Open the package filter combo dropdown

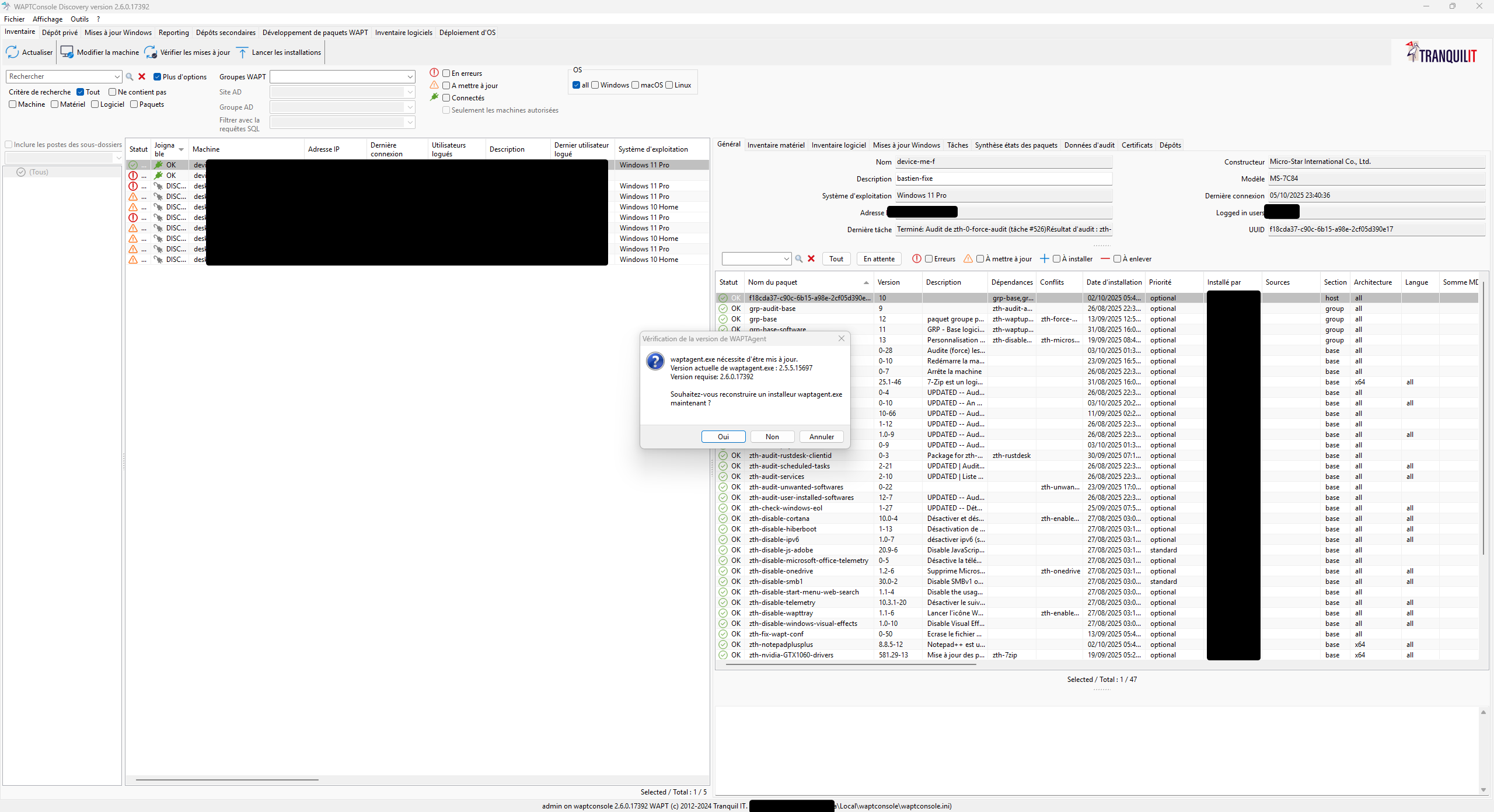786,259
